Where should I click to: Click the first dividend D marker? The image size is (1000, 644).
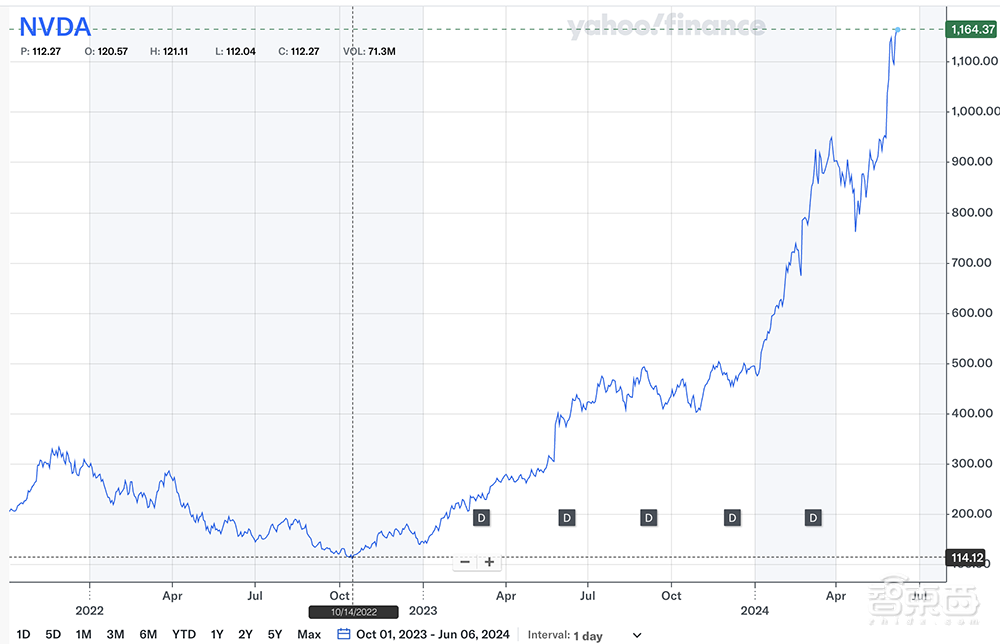481,517
